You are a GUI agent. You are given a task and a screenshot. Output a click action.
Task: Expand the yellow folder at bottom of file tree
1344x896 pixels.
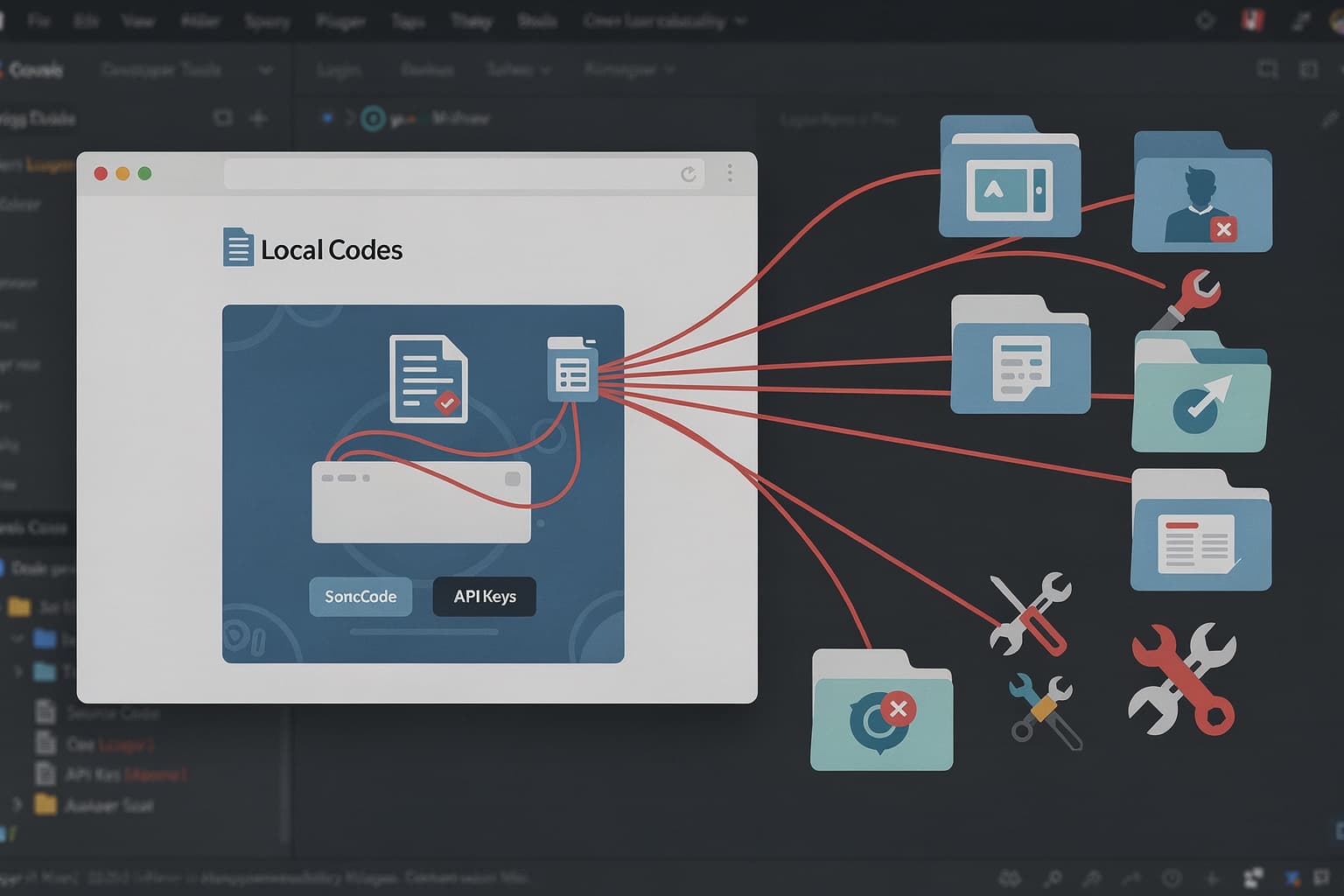(17, 804)
